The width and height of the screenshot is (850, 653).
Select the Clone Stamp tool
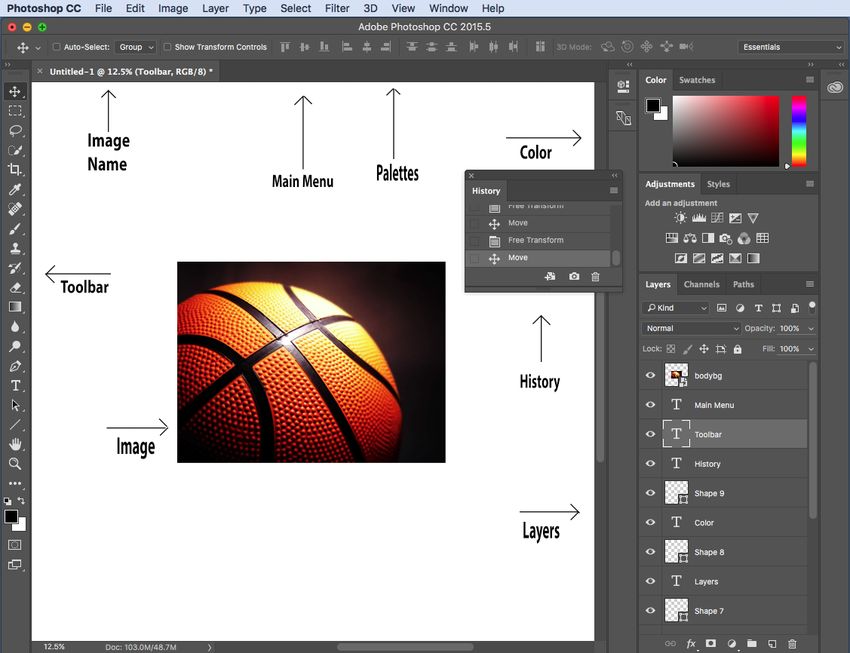tap(15, 248)
